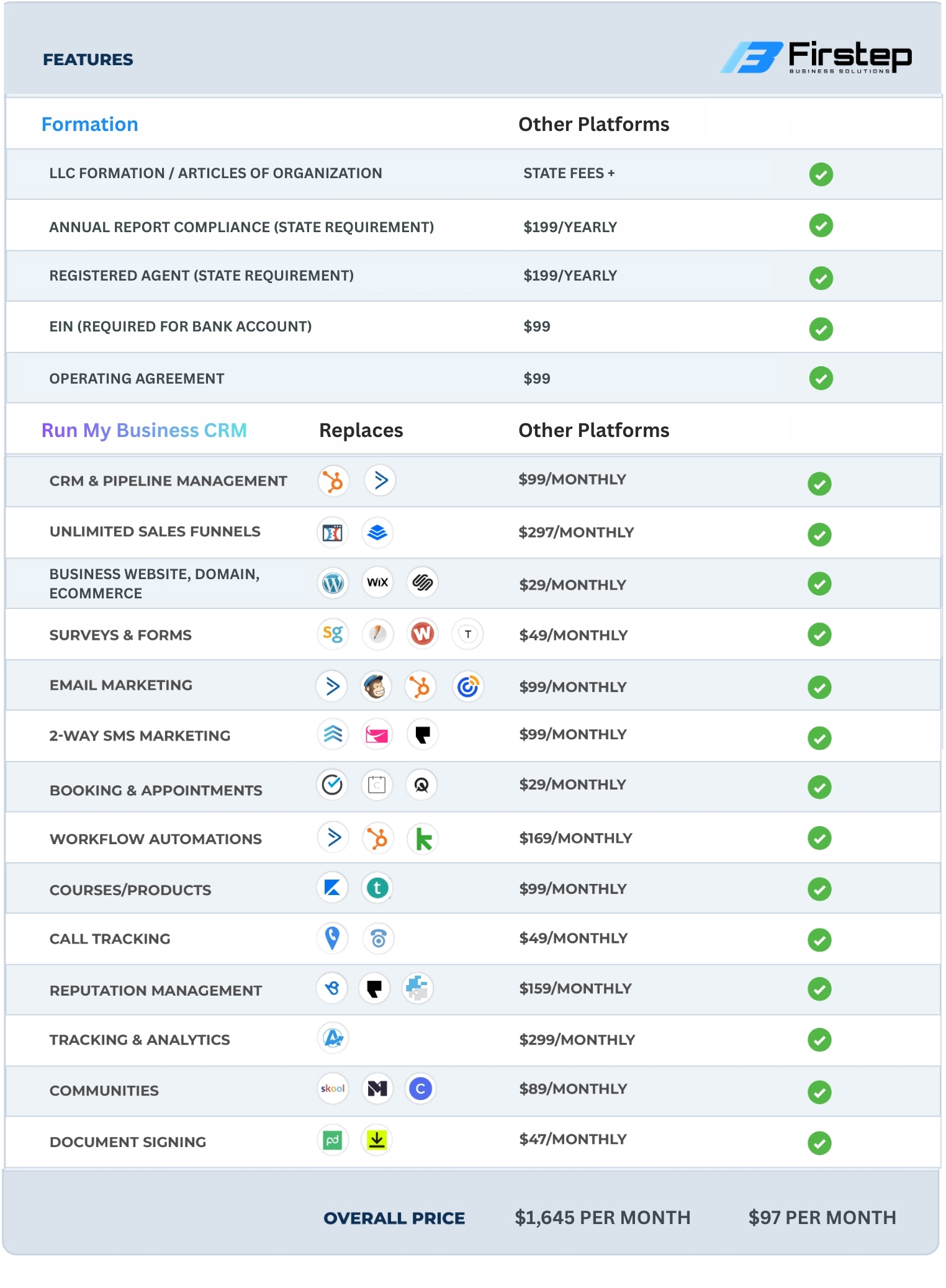Image resolution: width=946 pixels, height=1288 pixels.
Task: Click the Run My Business CRM heading
Action: click(x=144, y=430)
